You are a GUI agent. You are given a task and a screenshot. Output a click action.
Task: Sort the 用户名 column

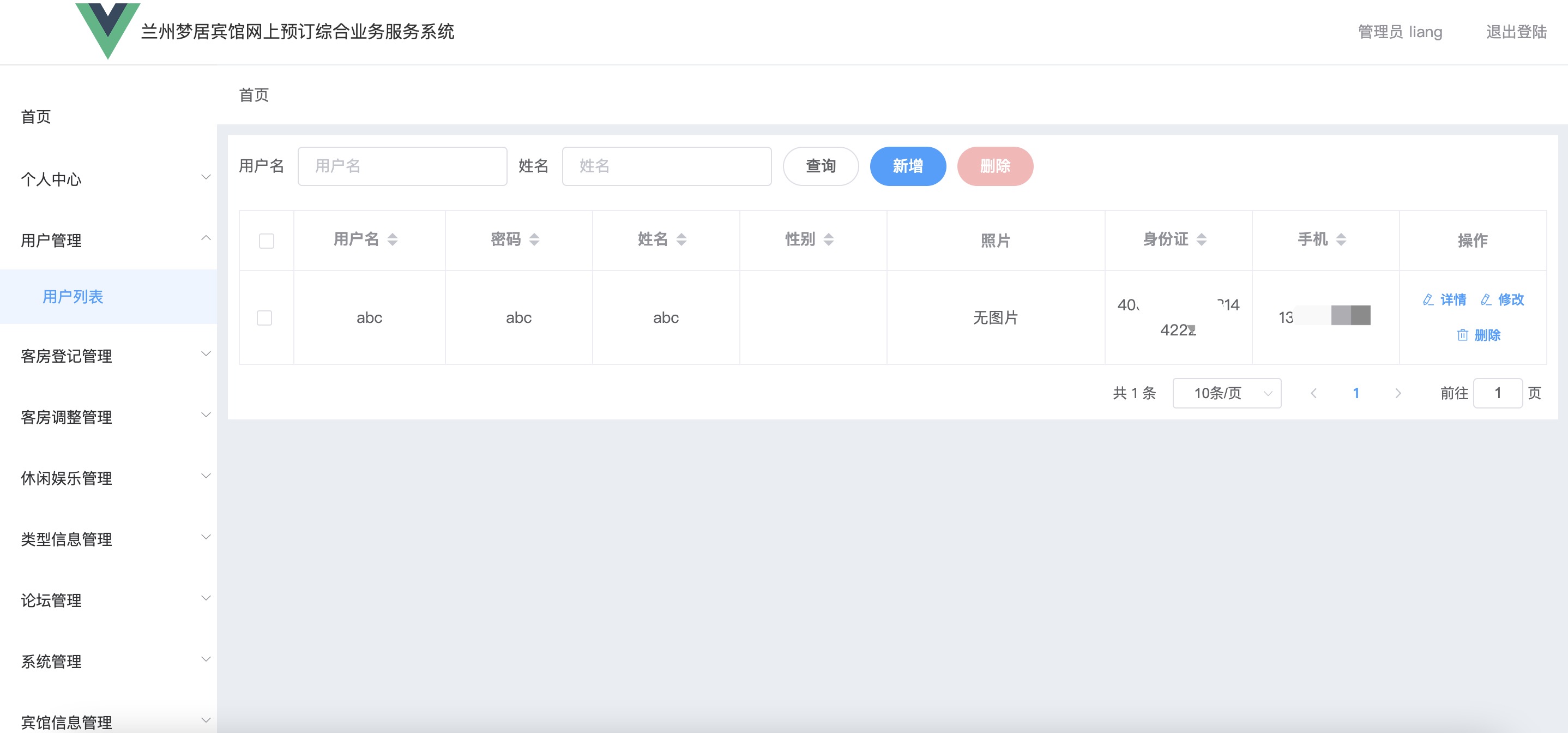pos(393,239)
